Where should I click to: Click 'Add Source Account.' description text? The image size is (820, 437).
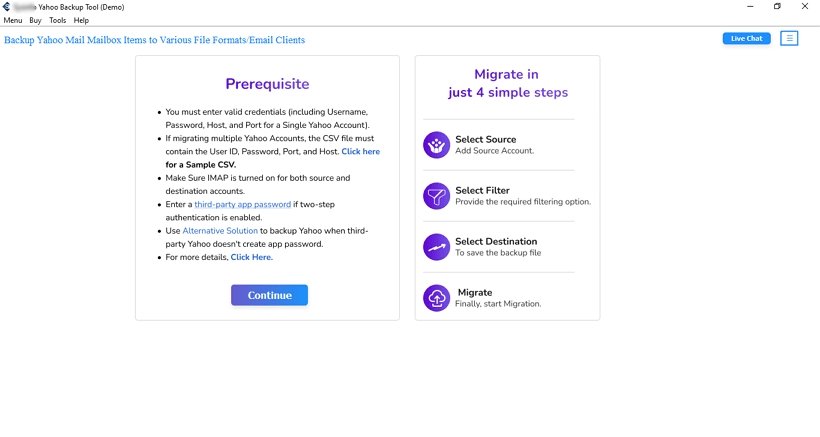[494, 151]
